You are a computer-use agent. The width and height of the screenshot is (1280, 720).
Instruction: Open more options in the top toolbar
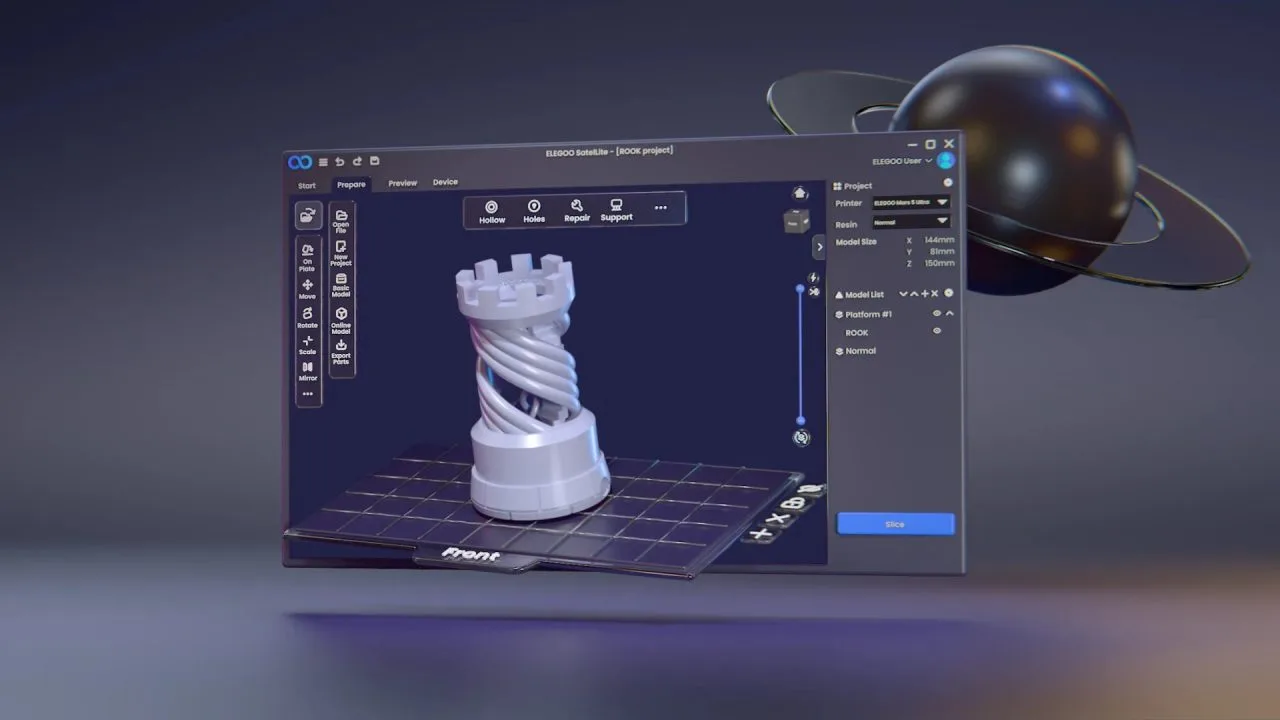pyautogui.click(x=660, y=208)
